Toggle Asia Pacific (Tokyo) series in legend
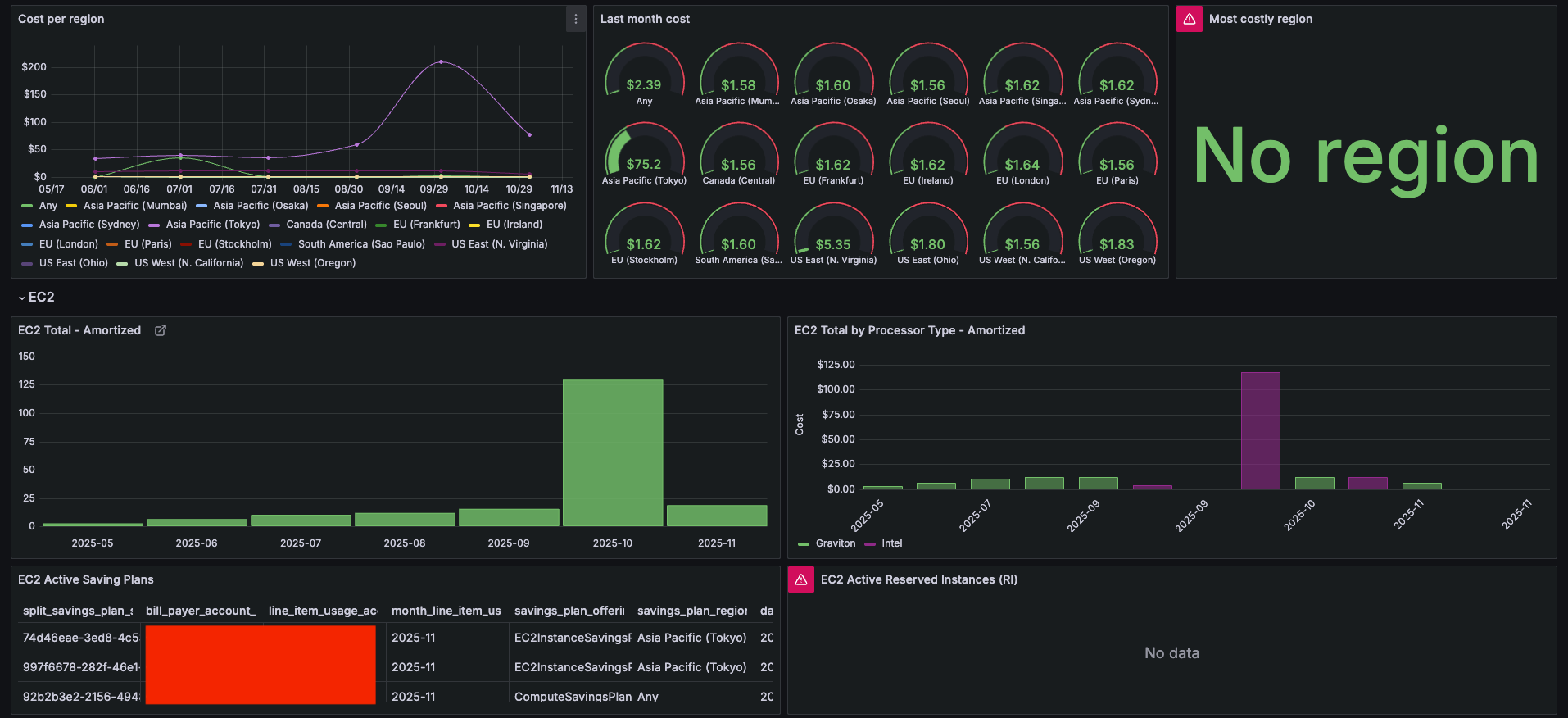Image resolution: width=1568 pixels, height=718 pixels. (x=212, y=225)
